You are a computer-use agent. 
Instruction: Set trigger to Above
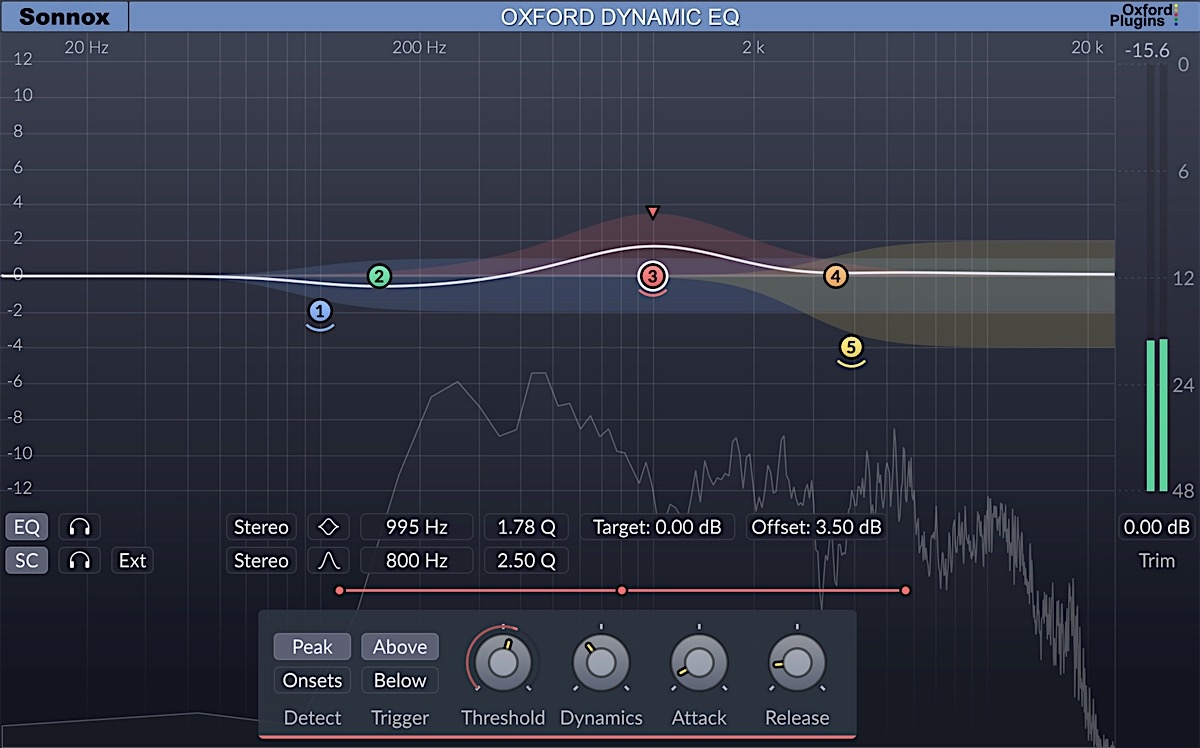point(400,647)
